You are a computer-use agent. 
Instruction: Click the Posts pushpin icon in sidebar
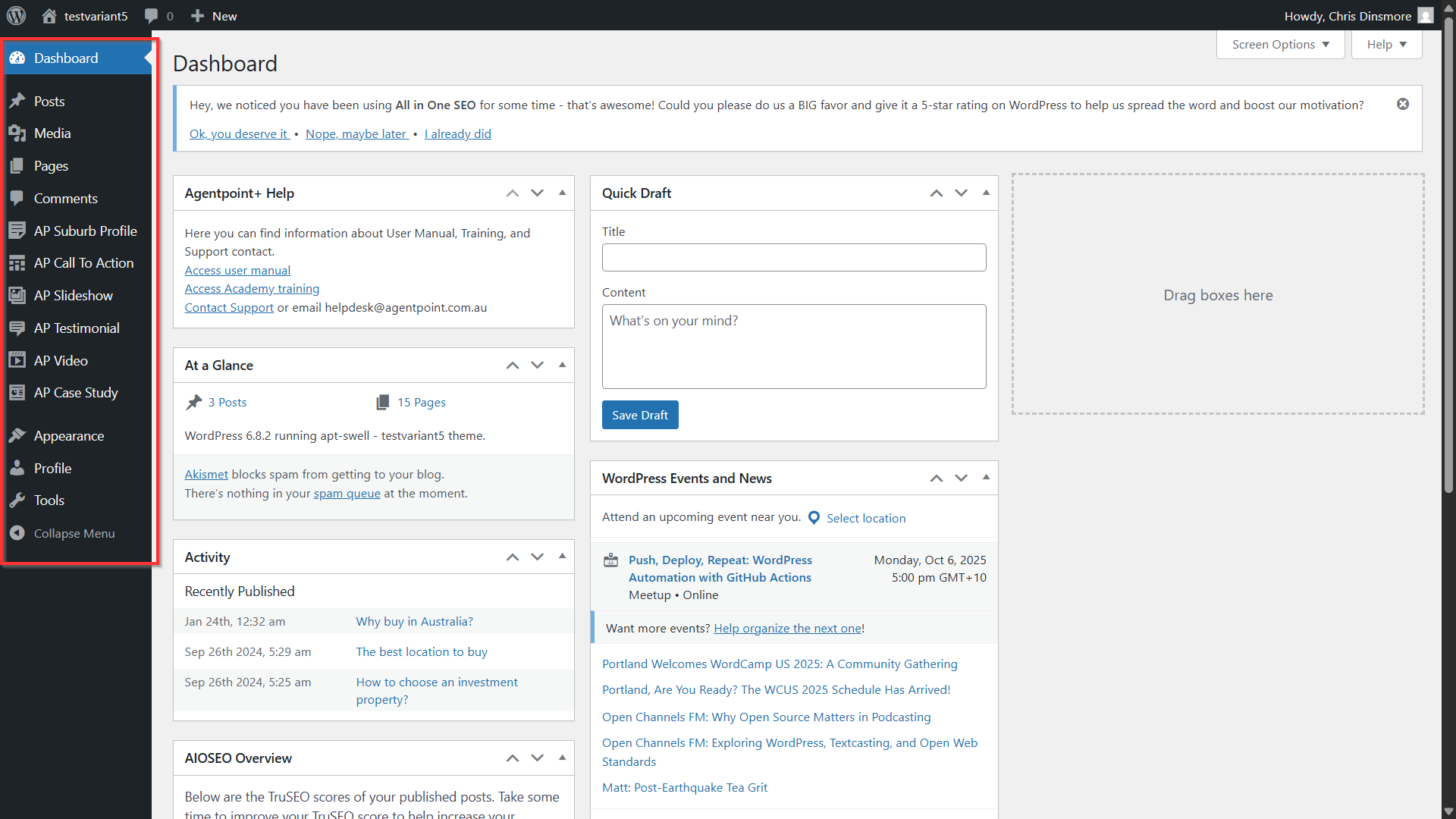click(x=17, y=101)
